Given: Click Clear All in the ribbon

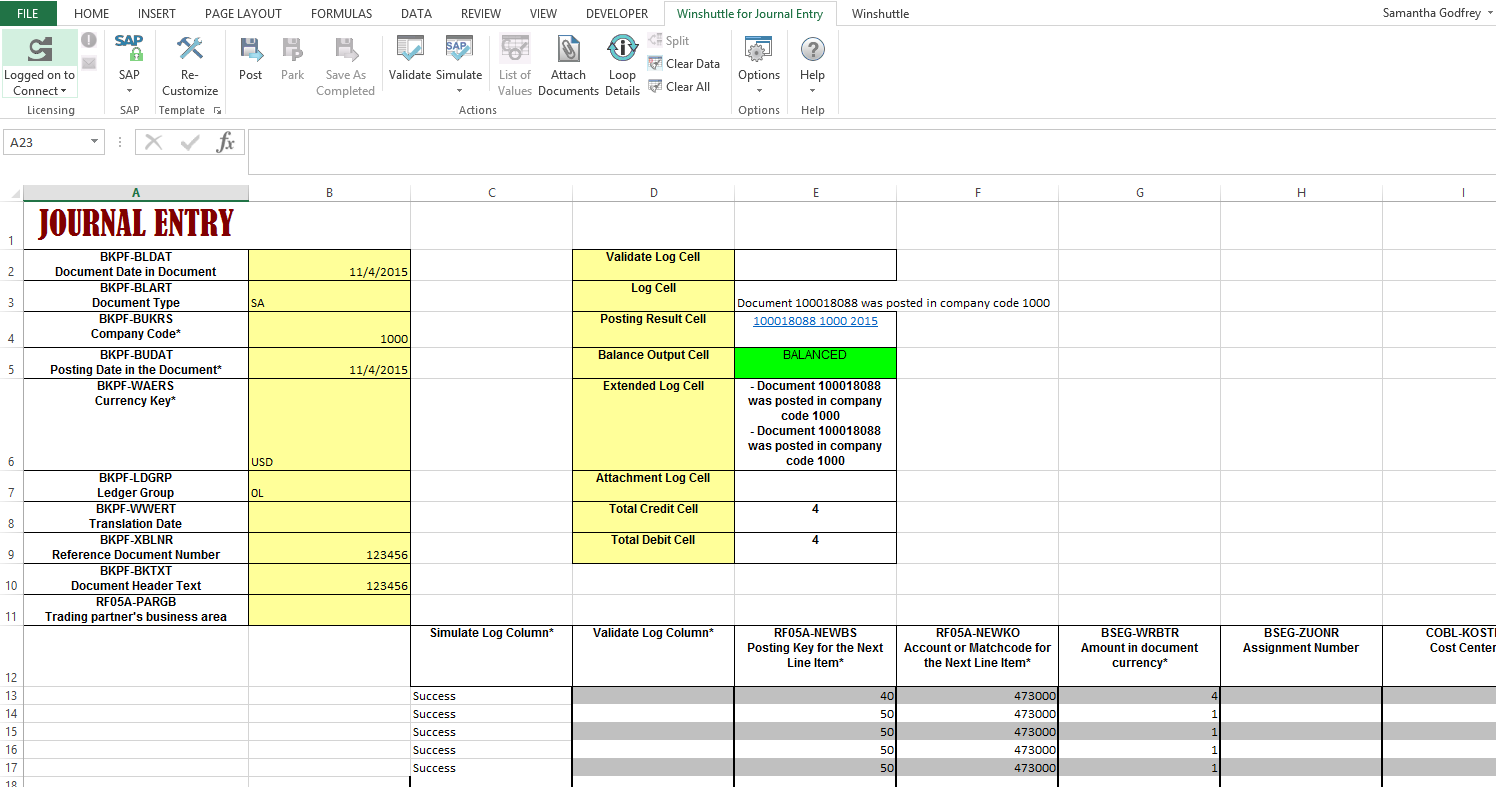Looking at the screenshot, I should [679, 86].
